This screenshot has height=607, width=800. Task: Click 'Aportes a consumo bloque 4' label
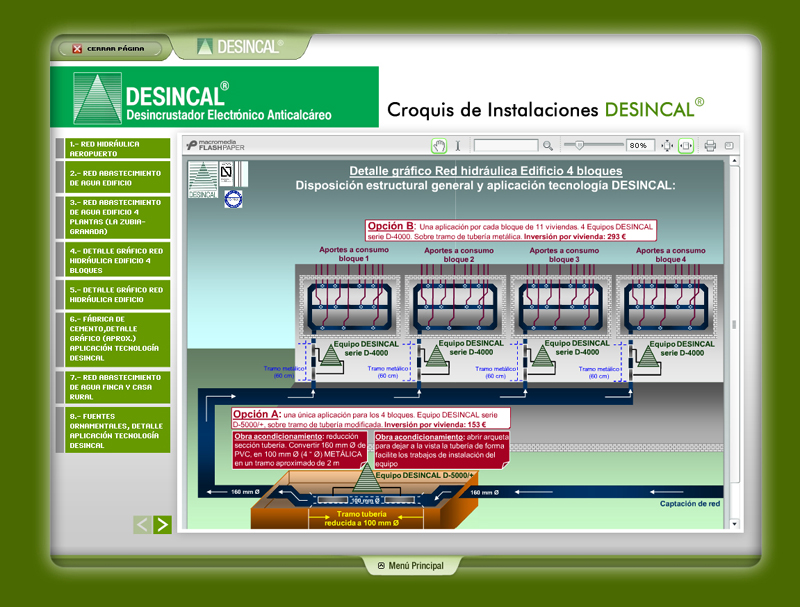(670, 255)
